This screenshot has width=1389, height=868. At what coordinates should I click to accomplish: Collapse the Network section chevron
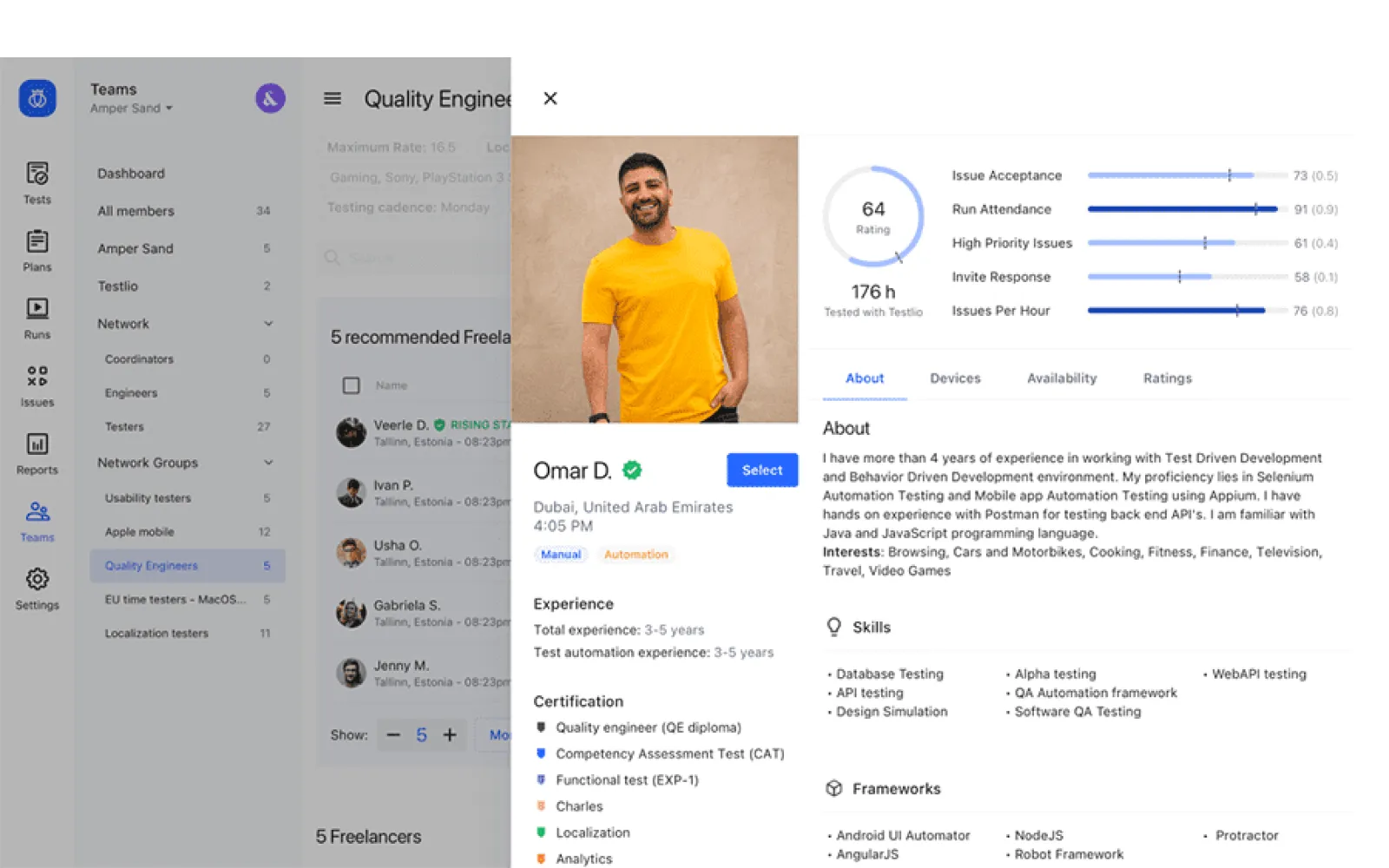pyautogui.click(x=268, y=324)
